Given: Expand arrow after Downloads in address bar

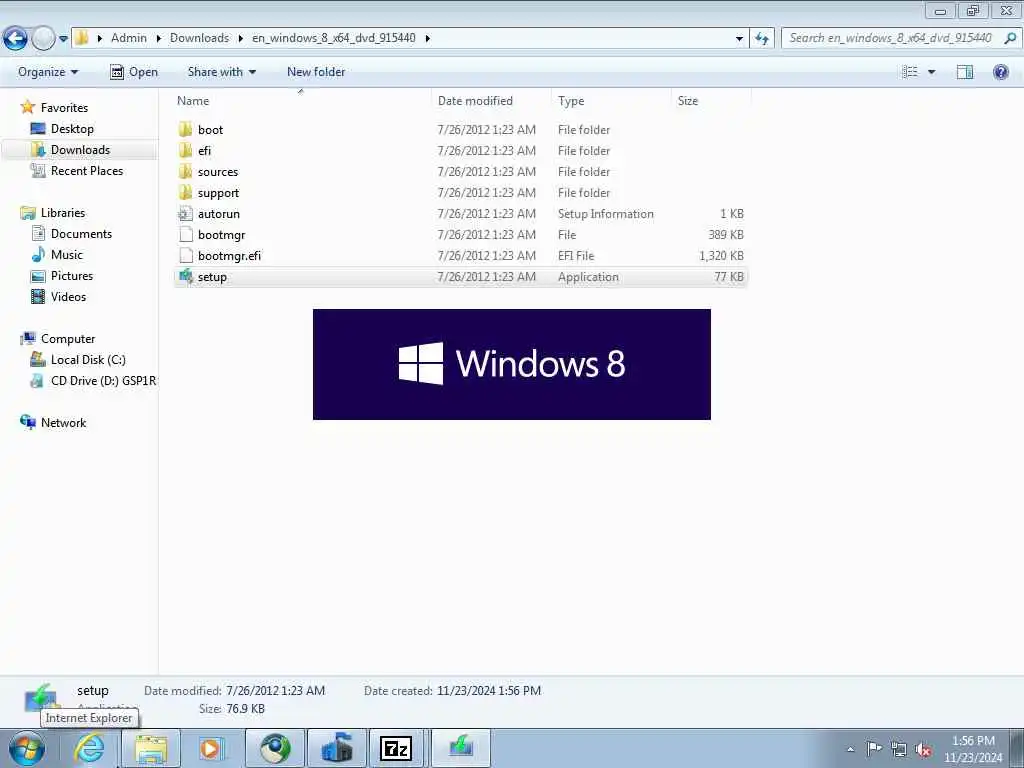Looking at the screenshot, I should pos(240,39).
